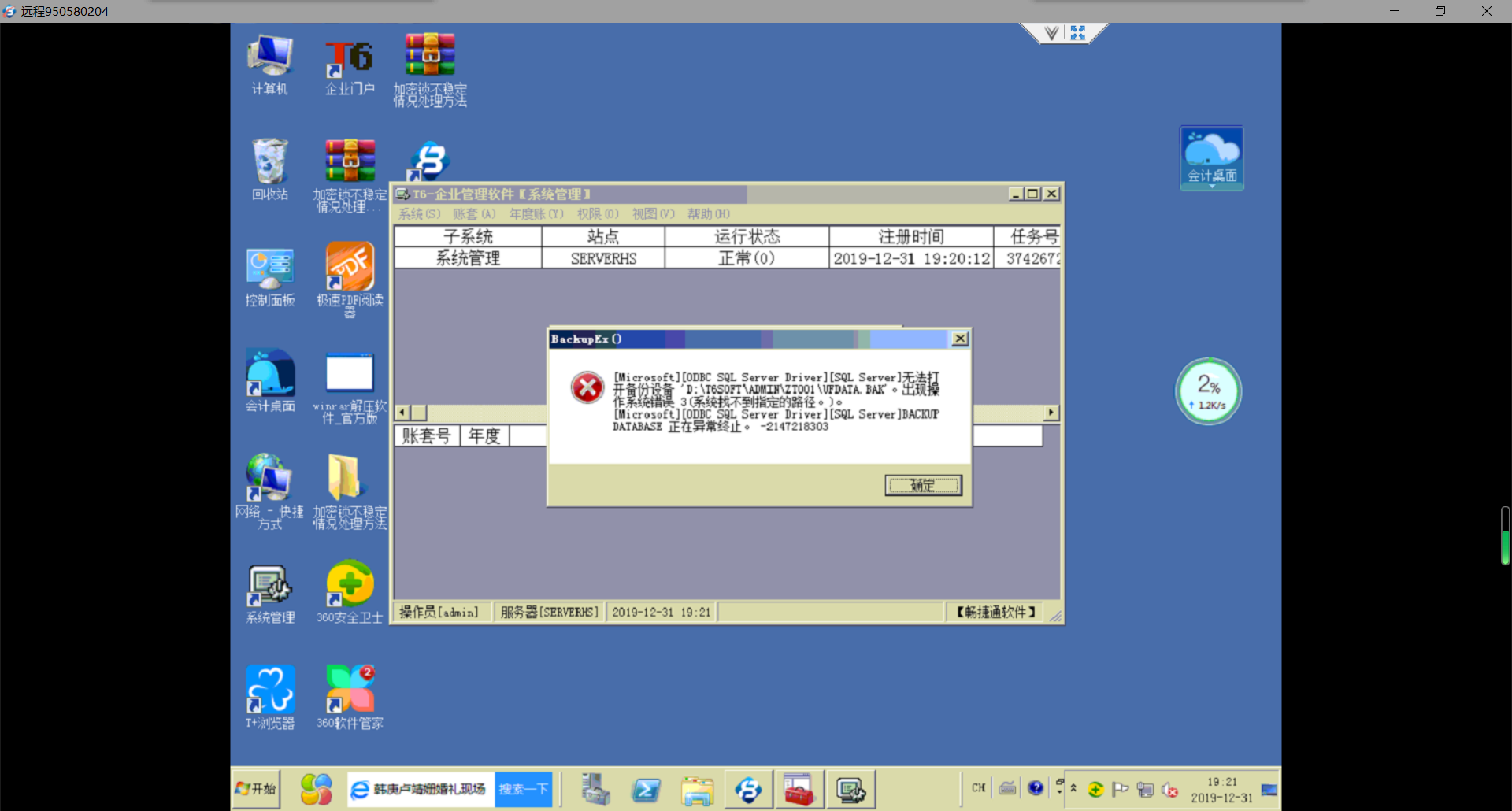Open the 帮助(H) menu
Image resolution: width=1512 pixels, height=811 pixels.
pyautogui.click(x=709, y=214)
